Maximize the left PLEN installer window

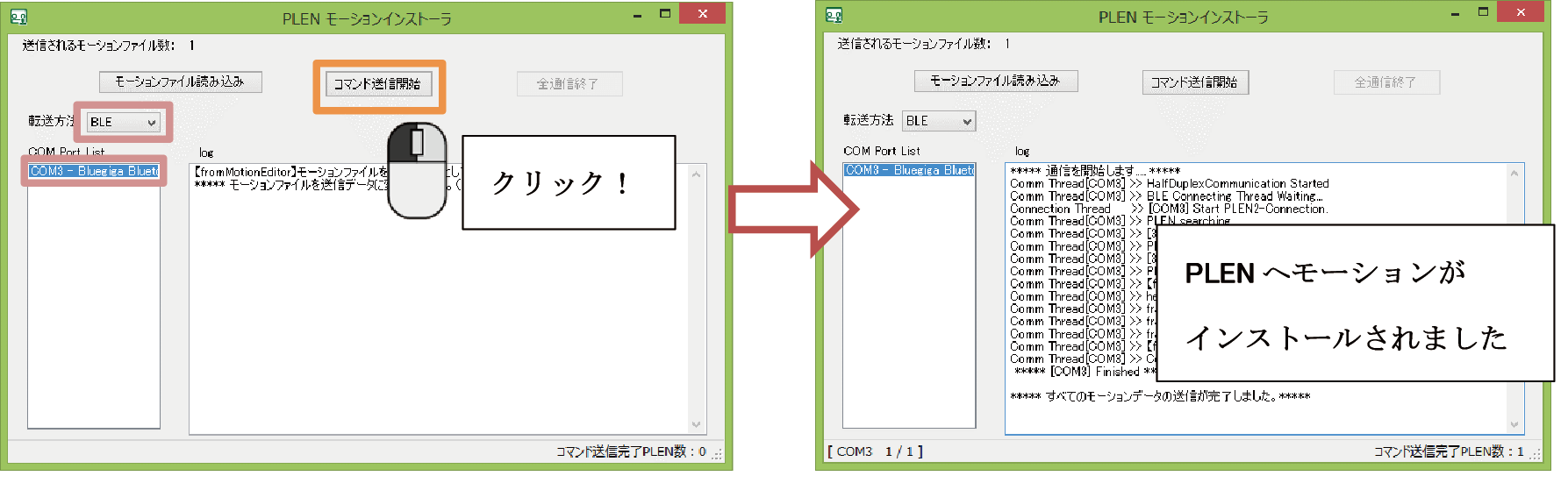click(665, 14)
